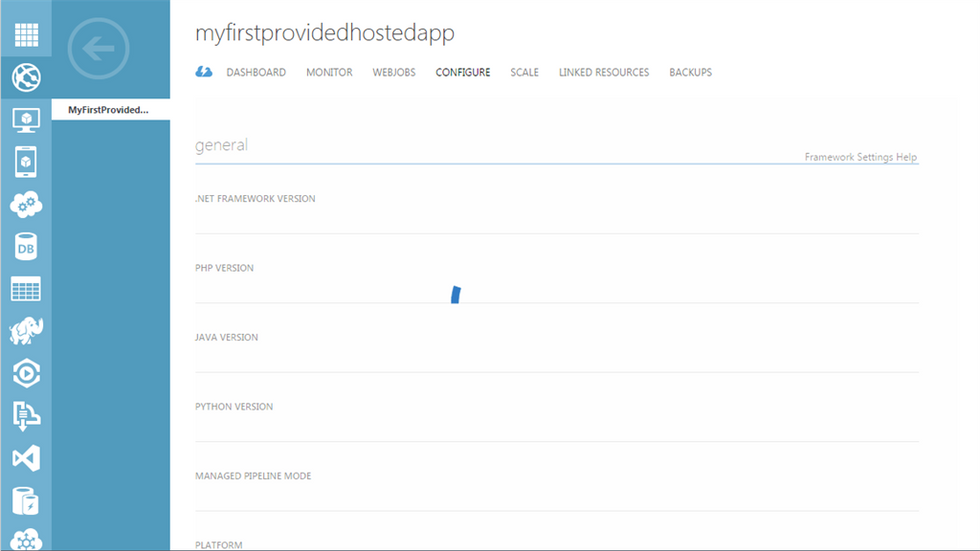Switch to the Dashboard tab

256,72
